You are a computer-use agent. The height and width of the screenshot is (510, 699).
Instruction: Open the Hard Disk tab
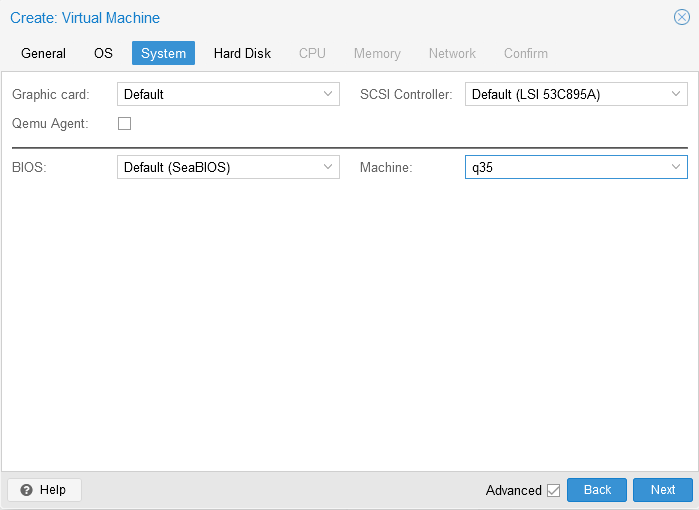click(242, 53)
